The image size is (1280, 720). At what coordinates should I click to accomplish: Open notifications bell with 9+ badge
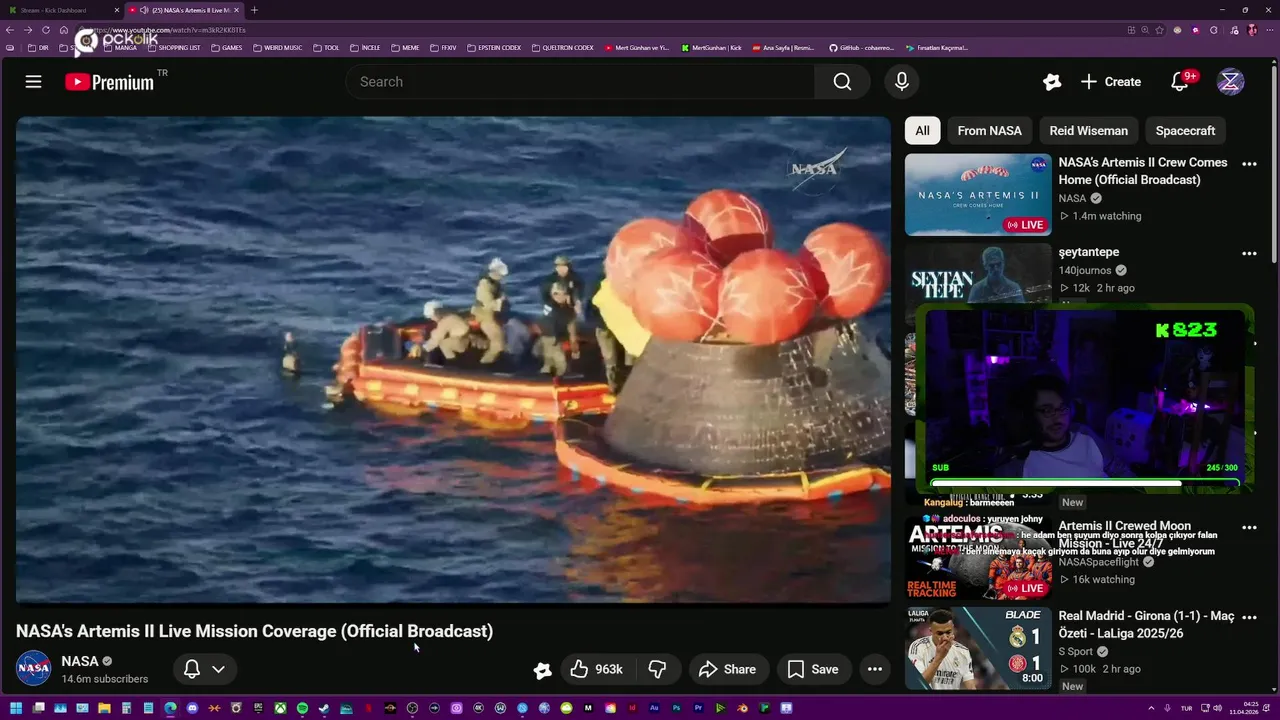click(x=1181, y=82)
